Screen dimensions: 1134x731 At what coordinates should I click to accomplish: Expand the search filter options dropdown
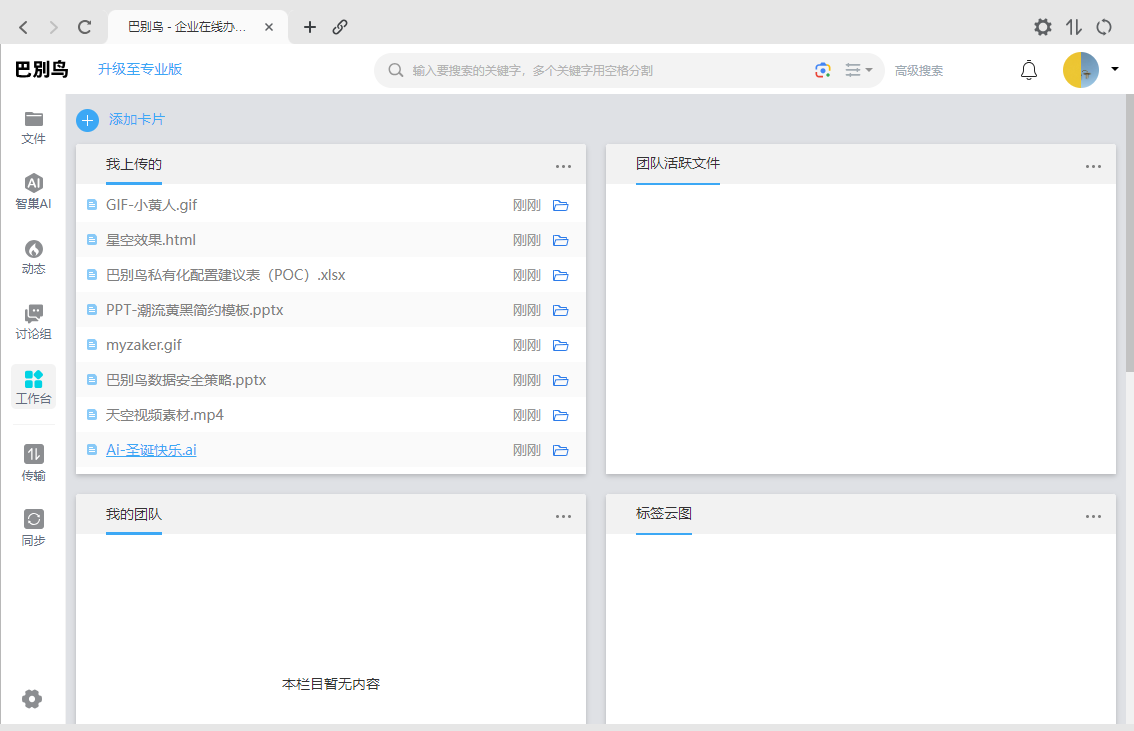858,70
